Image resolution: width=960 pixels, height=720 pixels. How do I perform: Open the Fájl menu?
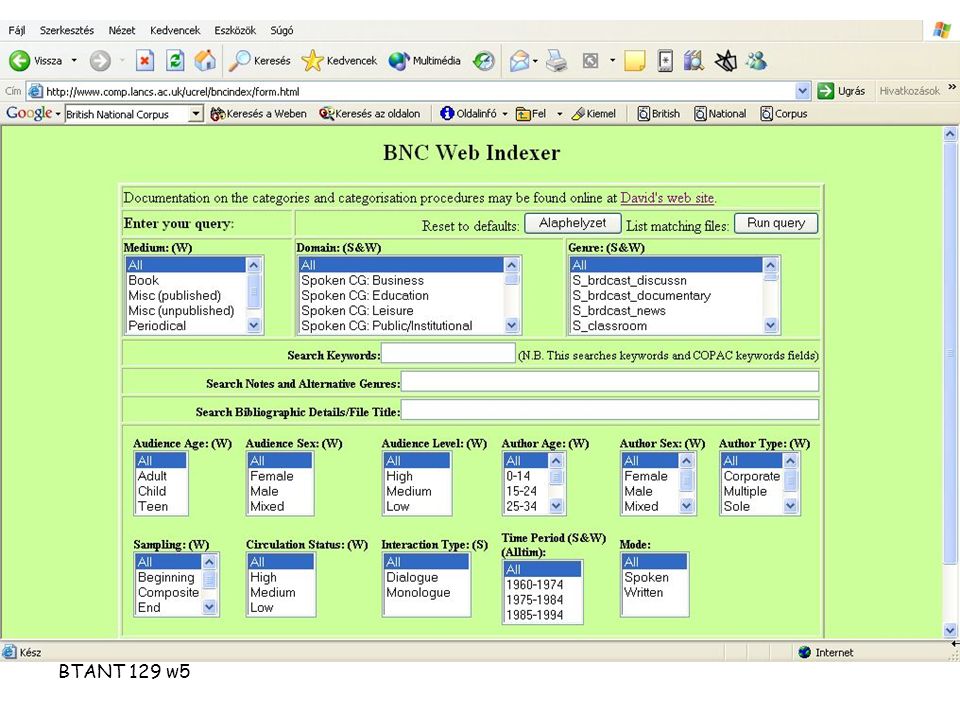coord(17,30)
